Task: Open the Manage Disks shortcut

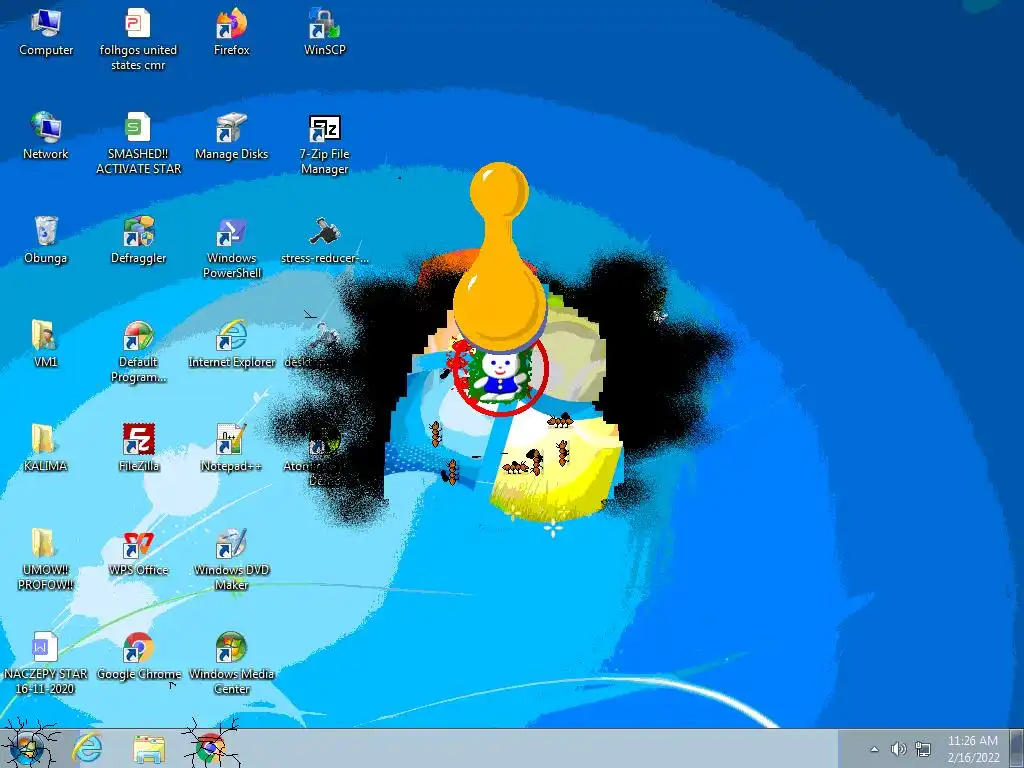Action: pyautogui.click(x=231, y=136)
